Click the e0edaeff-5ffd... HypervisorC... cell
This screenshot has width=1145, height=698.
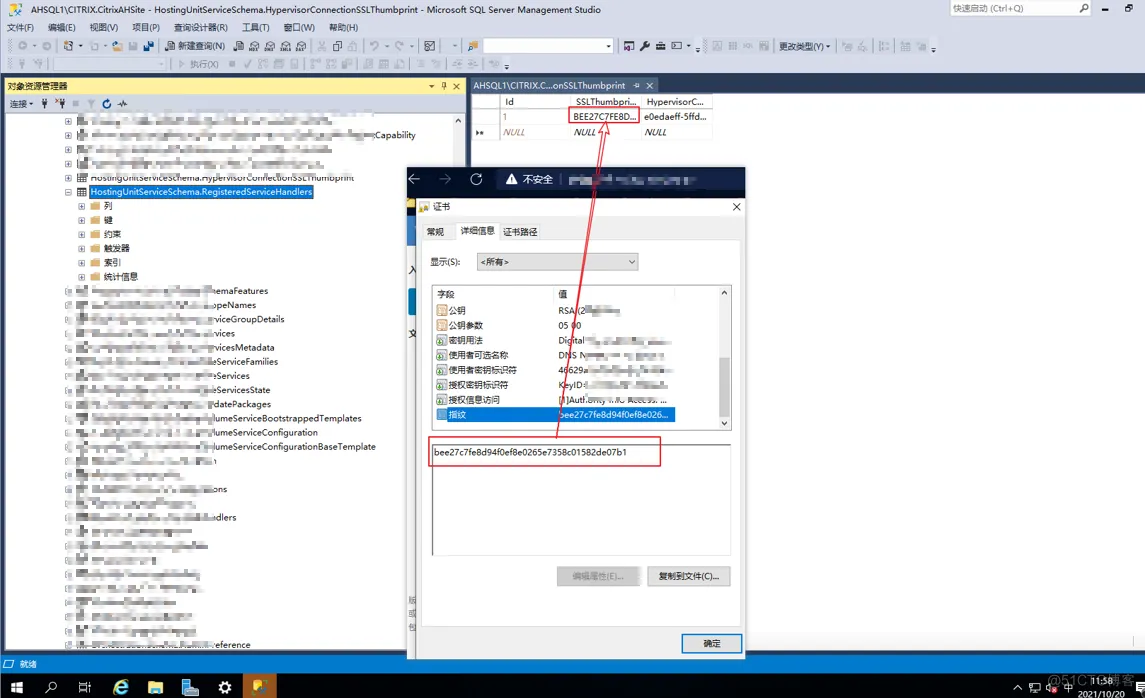[675, 117]
